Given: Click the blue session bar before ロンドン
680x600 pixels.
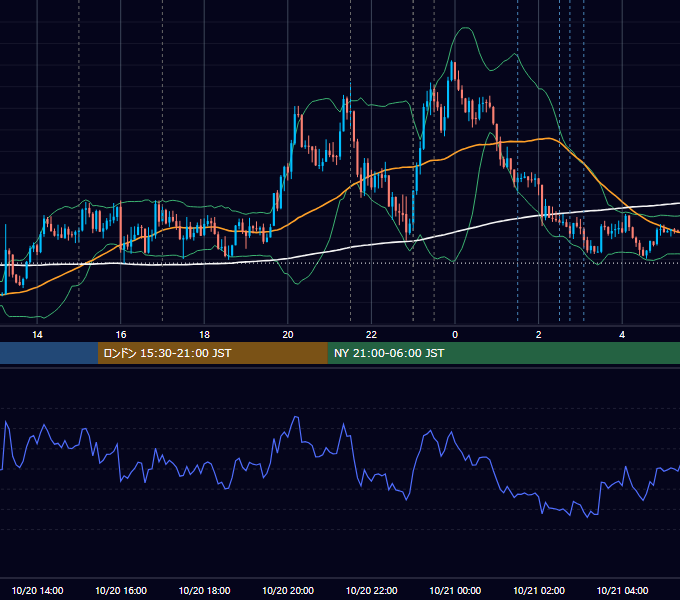Looking at the screenshot, I should [x=49, y=353].
